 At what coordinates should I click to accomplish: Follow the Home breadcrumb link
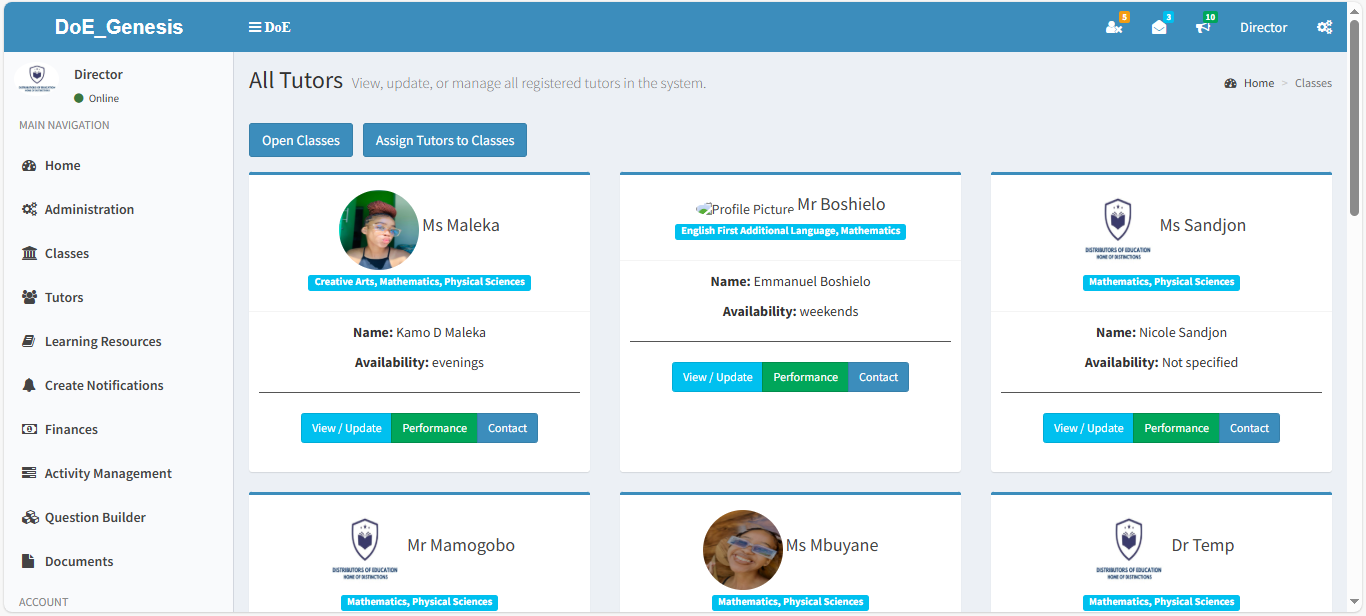pyautogui.click(x=1258, y=83)
